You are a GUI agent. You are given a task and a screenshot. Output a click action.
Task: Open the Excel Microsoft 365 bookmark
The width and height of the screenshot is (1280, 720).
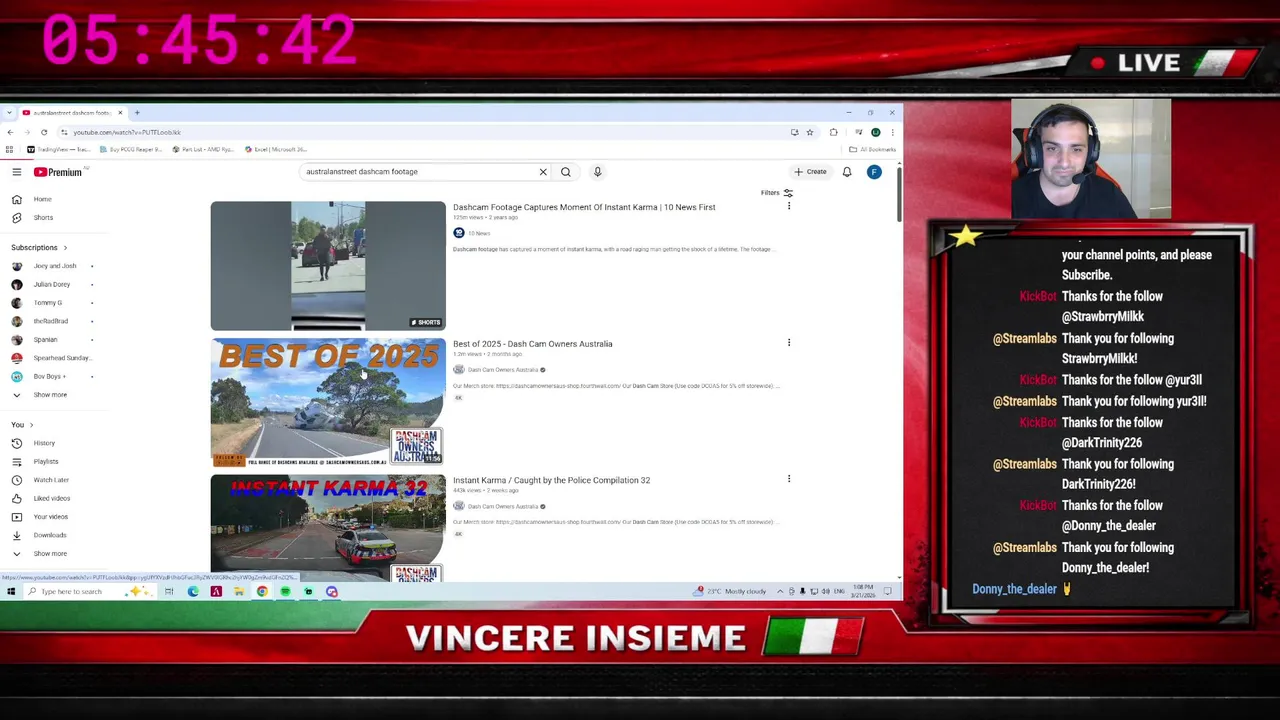[276, 149]
